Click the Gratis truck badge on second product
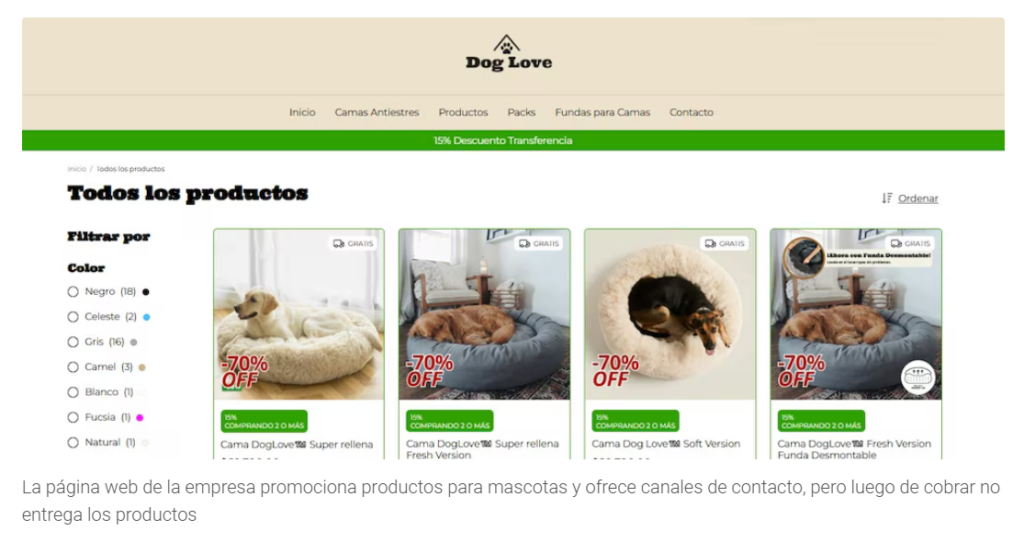 click(x=539, y=244)
